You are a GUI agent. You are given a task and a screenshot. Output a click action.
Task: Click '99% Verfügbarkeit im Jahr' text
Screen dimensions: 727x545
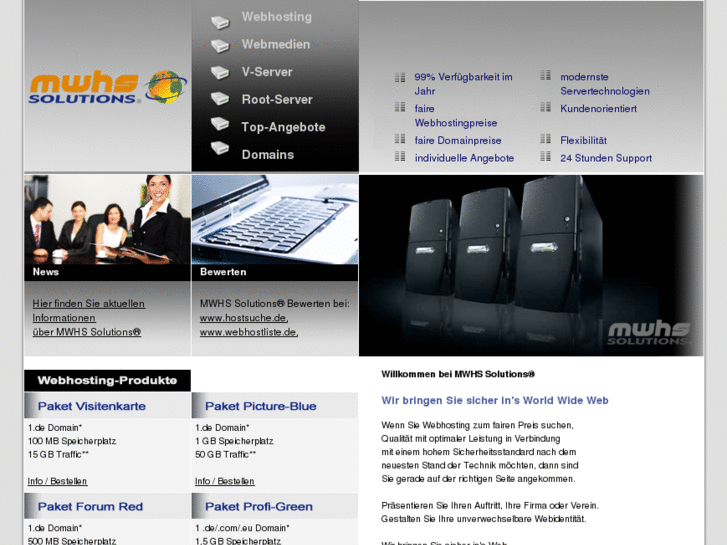(463, 84)
